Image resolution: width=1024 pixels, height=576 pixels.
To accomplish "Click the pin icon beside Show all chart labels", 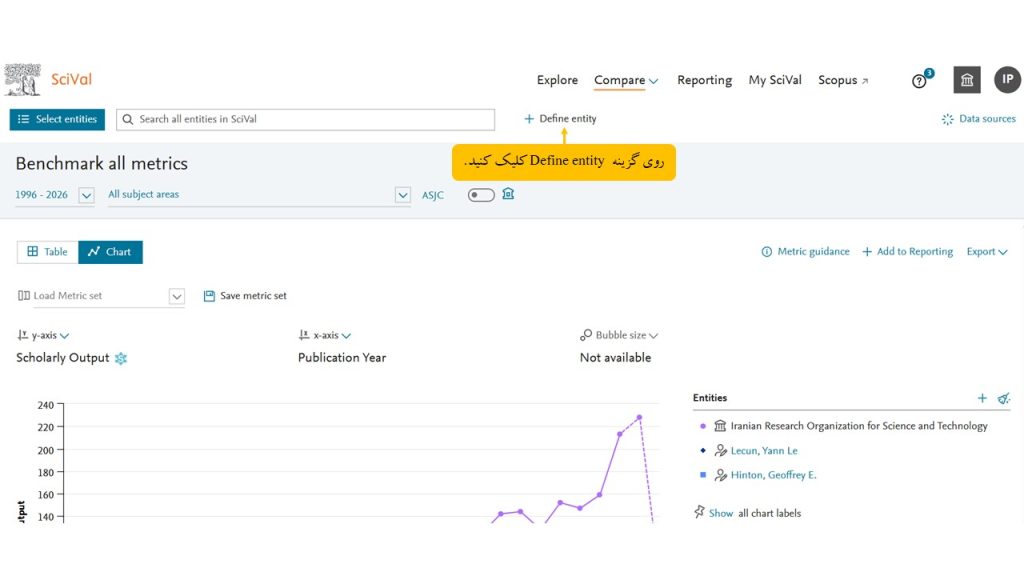I will coord(699,512).
